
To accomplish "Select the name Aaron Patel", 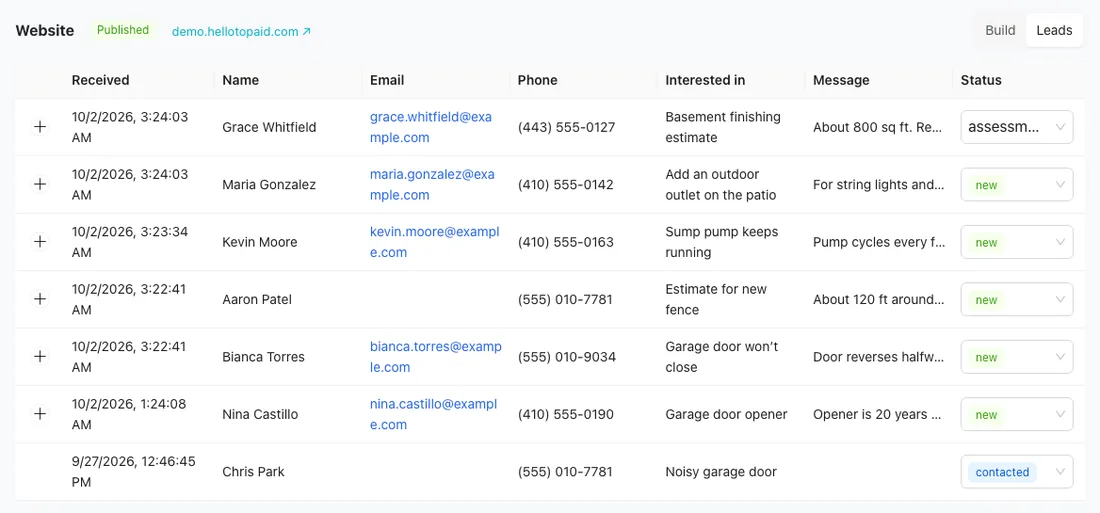I will pyautogui.click(x=257, y=300).
